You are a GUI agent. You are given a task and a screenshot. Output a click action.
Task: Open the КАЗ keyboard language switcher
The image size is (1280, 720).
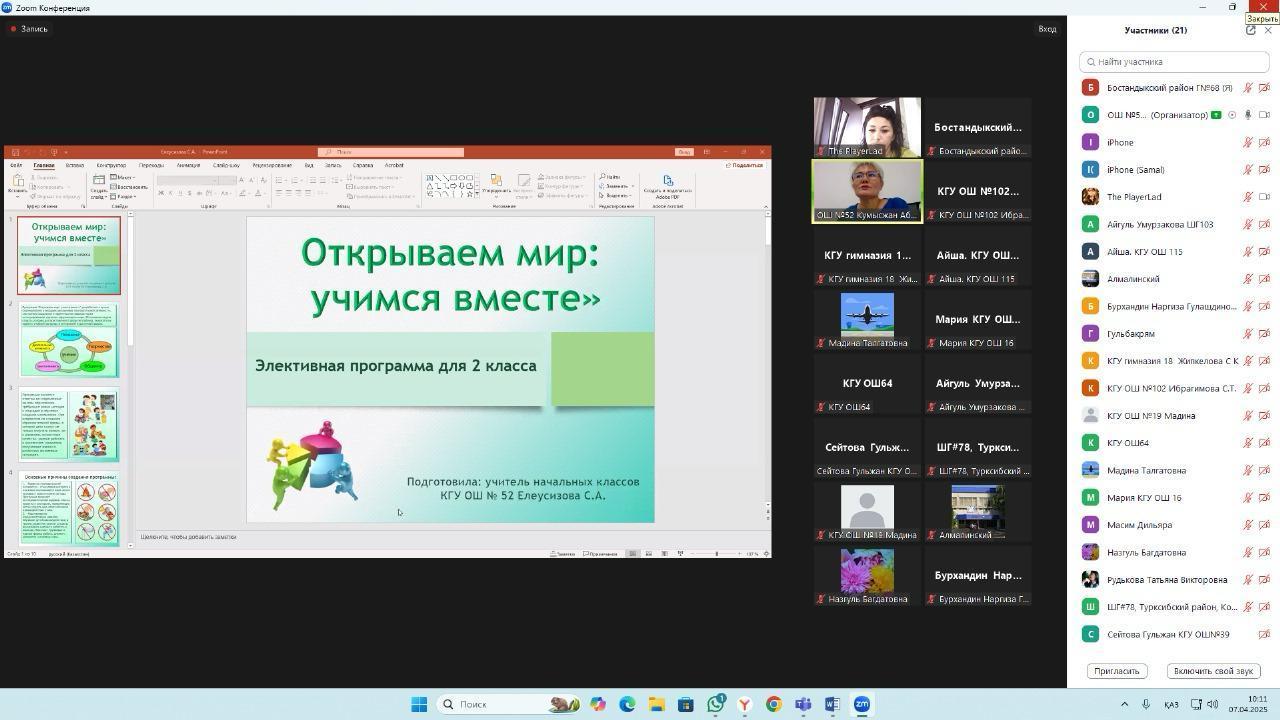point(1170,704)
